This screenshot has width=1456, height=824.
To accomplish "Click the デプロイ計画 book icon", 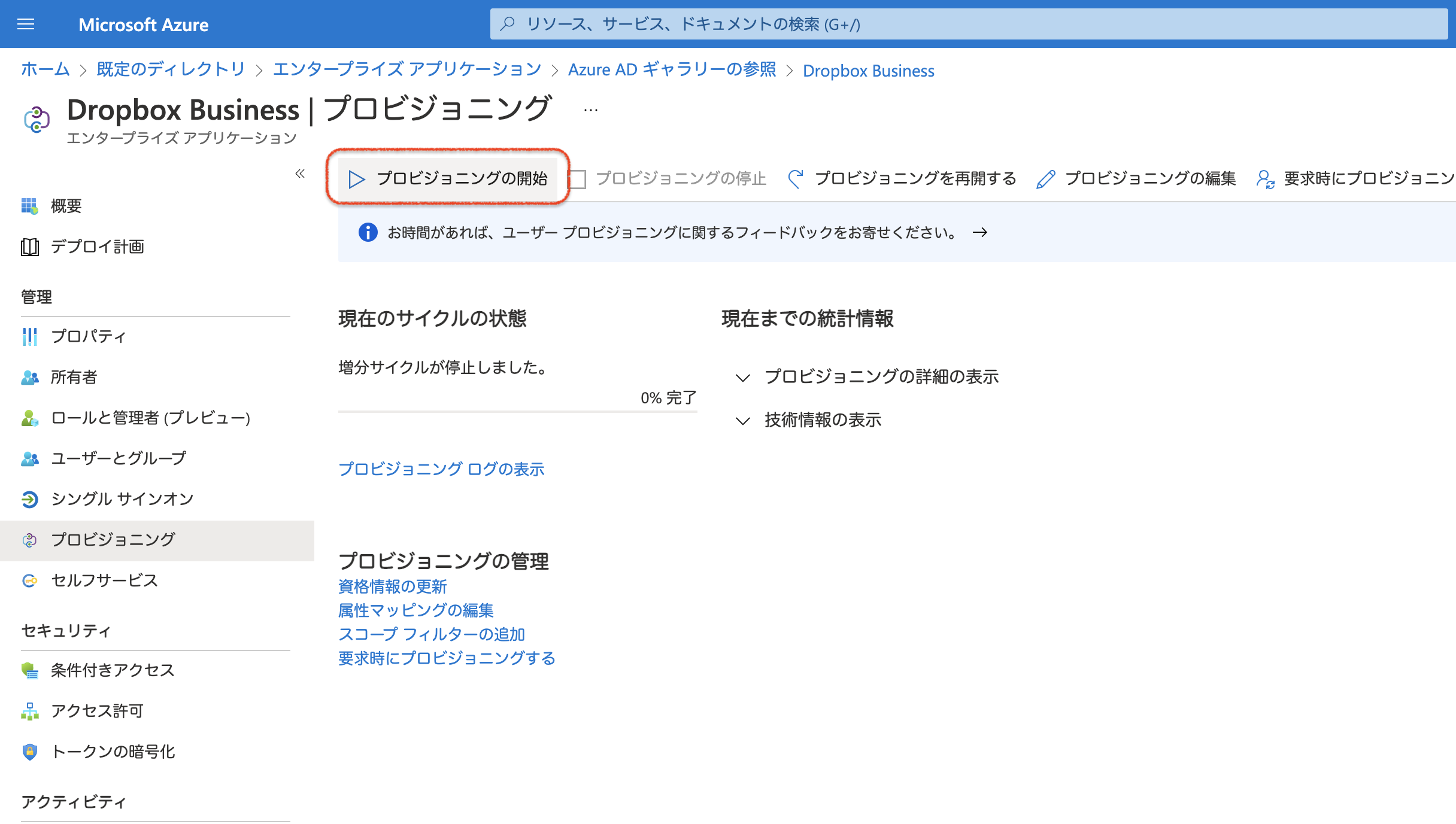I will (x=30, y=247).
